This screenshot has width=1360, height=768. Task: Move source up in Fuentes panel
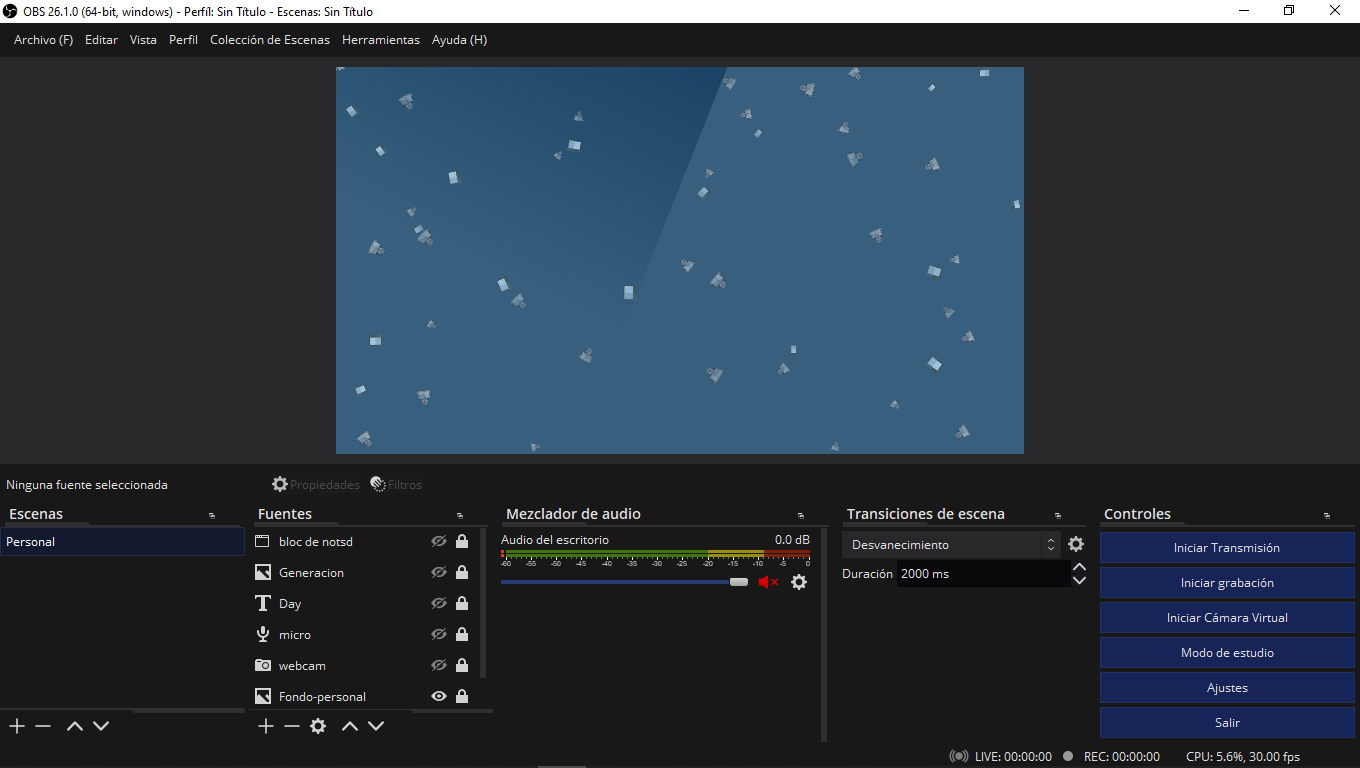(349, 726)
